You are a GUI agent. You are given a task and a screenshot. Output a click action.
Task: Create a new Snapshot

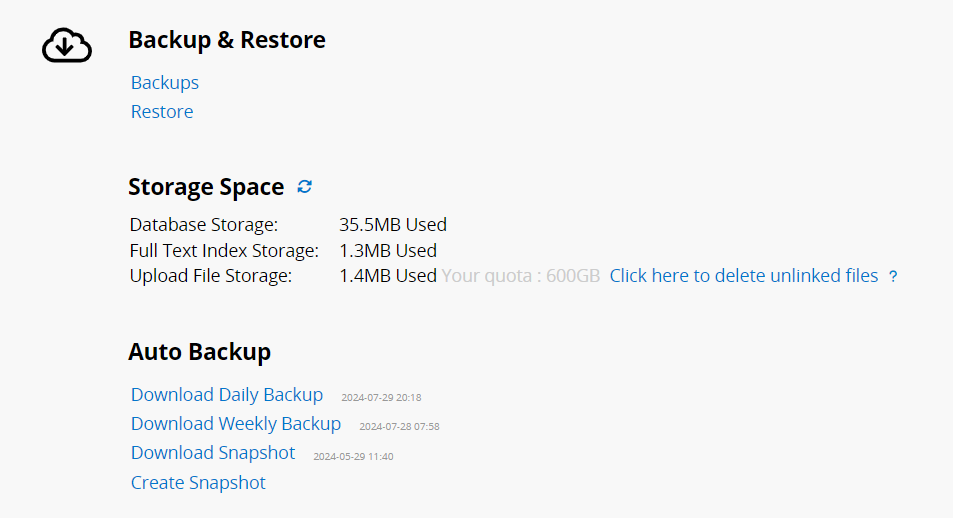coord(198,483)
